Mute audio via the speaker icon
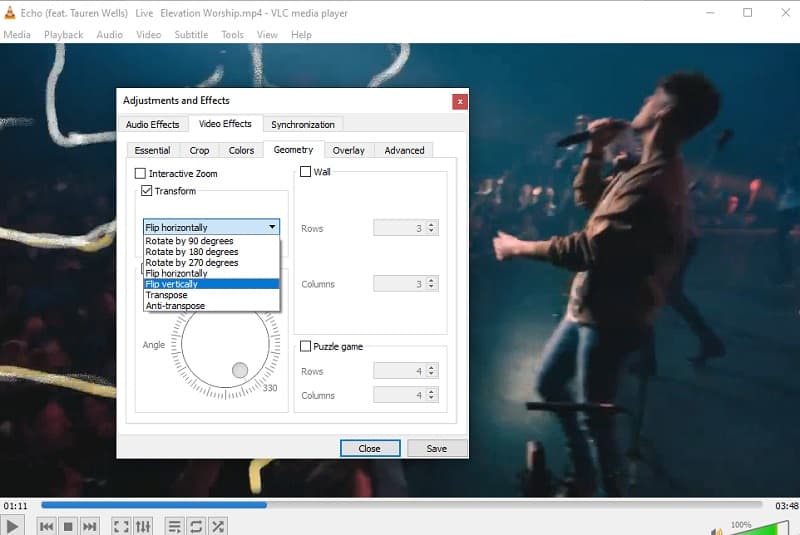Screen dimensions: 800x535 [716, 528]
